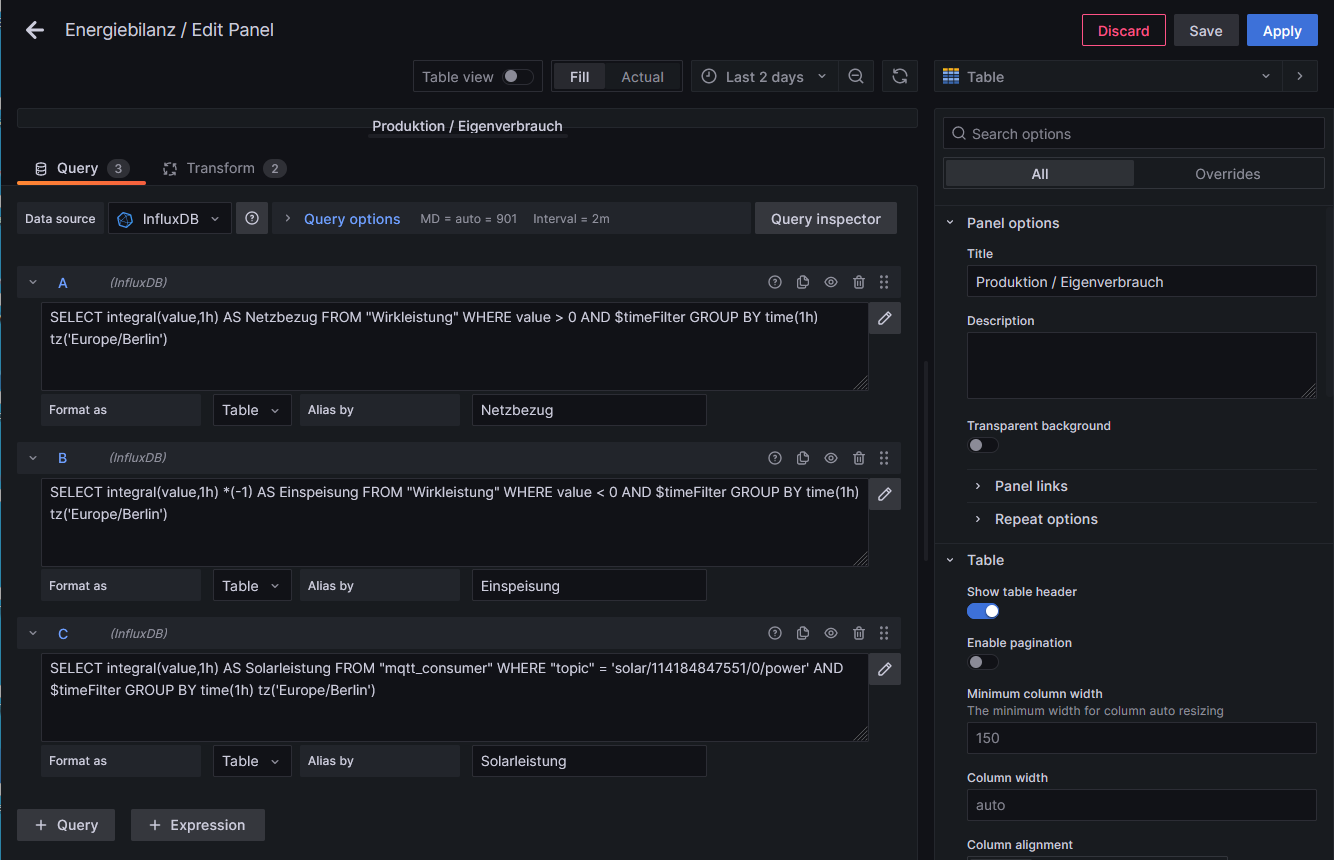Enable Transparent background switch
The width and height of the screenshot is (1334, 860).
click(983, 445)
